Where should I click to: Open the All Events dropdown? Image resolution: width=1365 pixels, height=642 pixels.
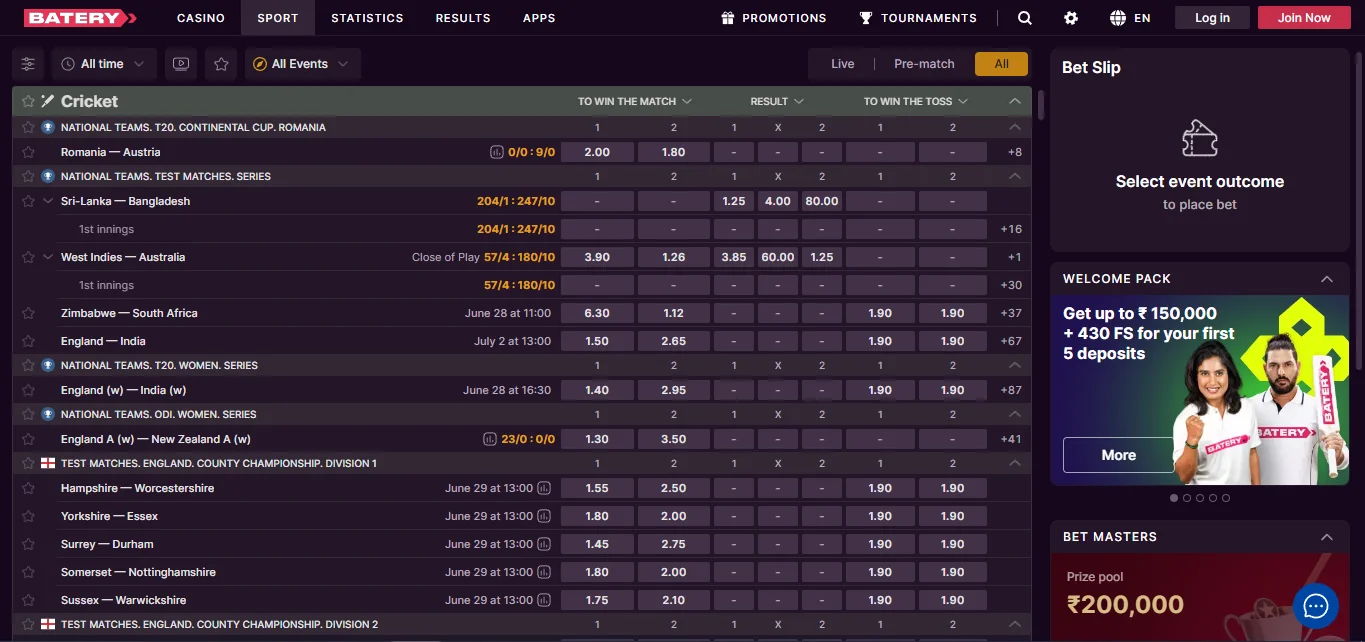coord(300,64)
